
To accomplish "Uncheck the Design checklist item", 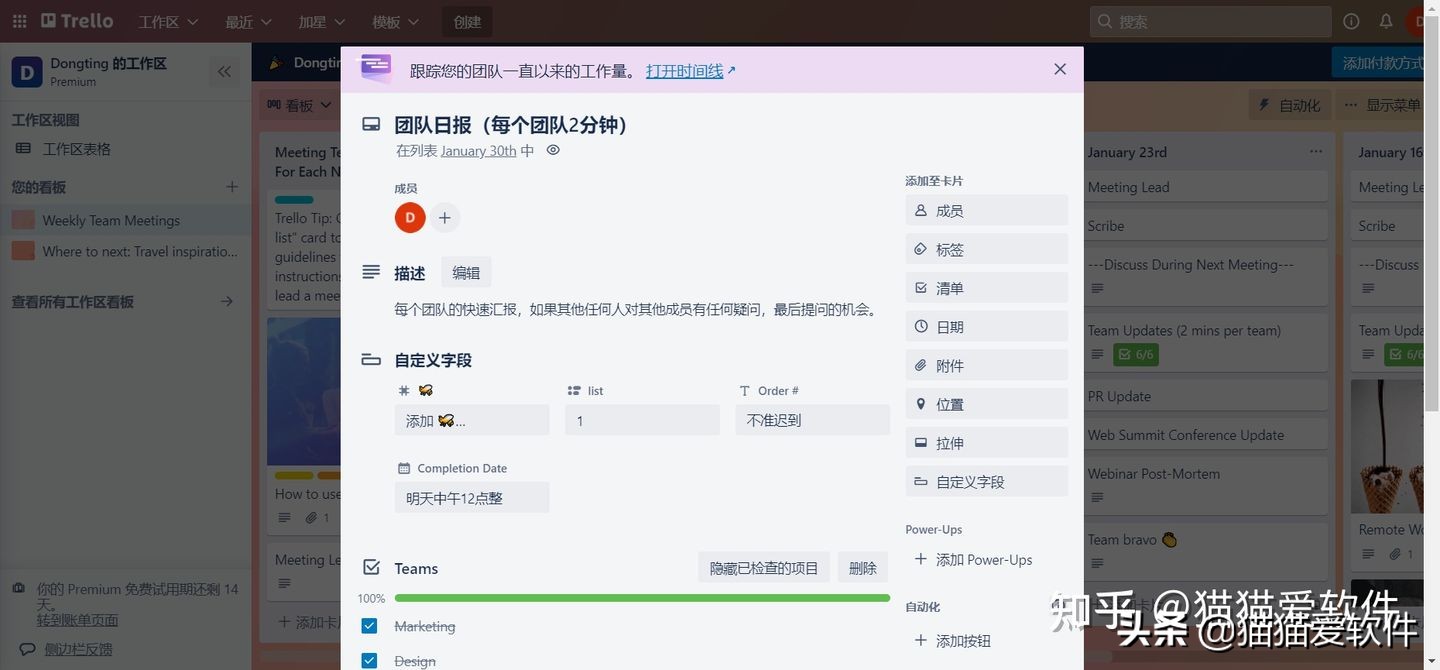I will [x=370, y=660].
